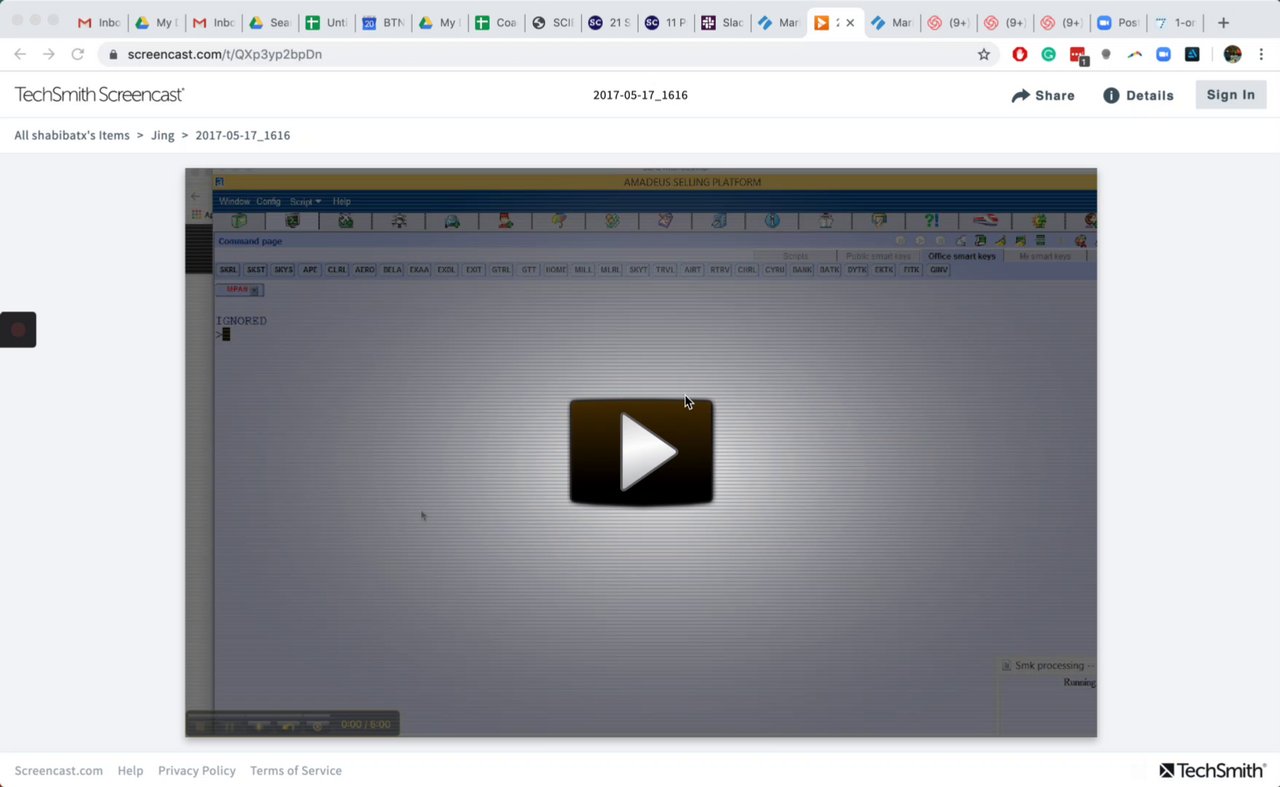Go to All shabibatx's Items breadcrumb
This screenshot has height=787, width=1280.
click(72, 135)
